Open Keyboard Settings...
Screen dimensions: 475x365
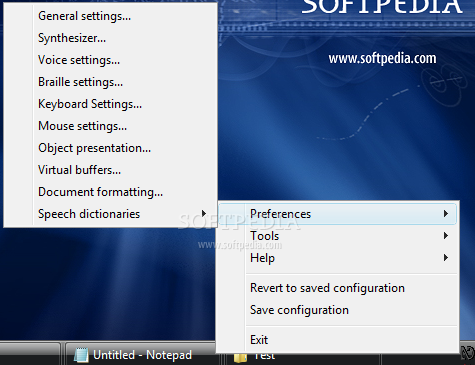pyautogui.click(x=110, y=104)
